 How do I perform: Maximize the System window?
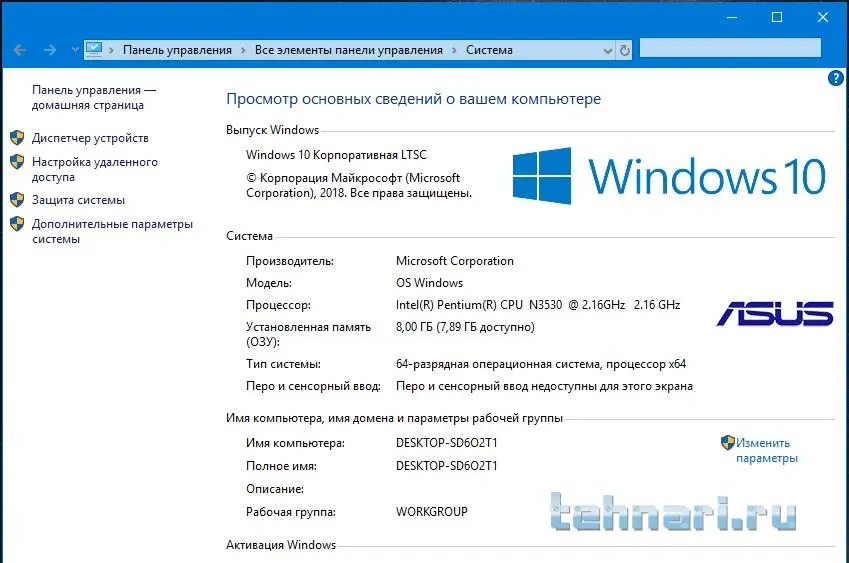pyautogui.click(x=777, y=17)
